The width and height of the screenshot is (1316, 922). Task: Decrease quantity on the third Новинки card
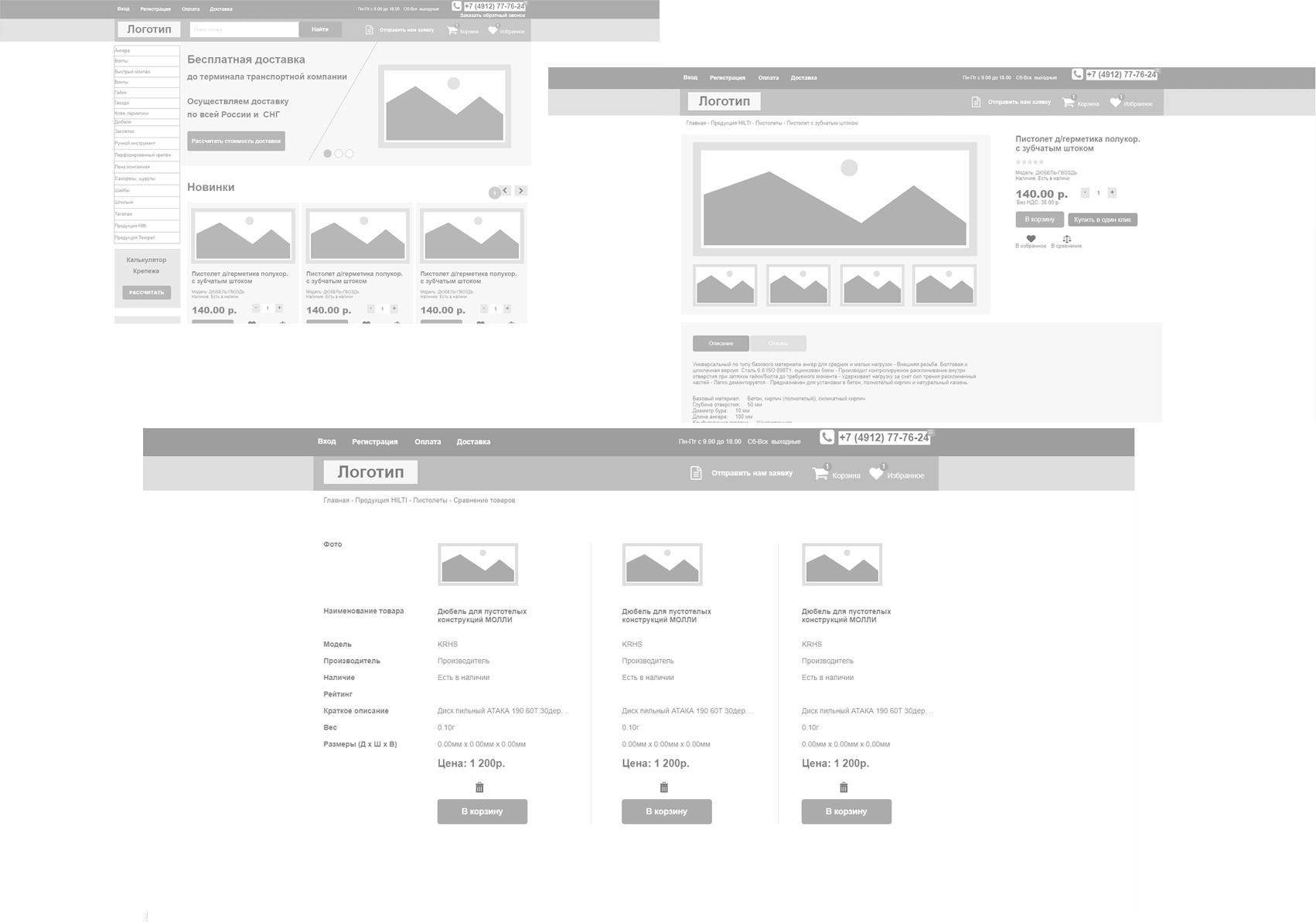coord(484,308)
